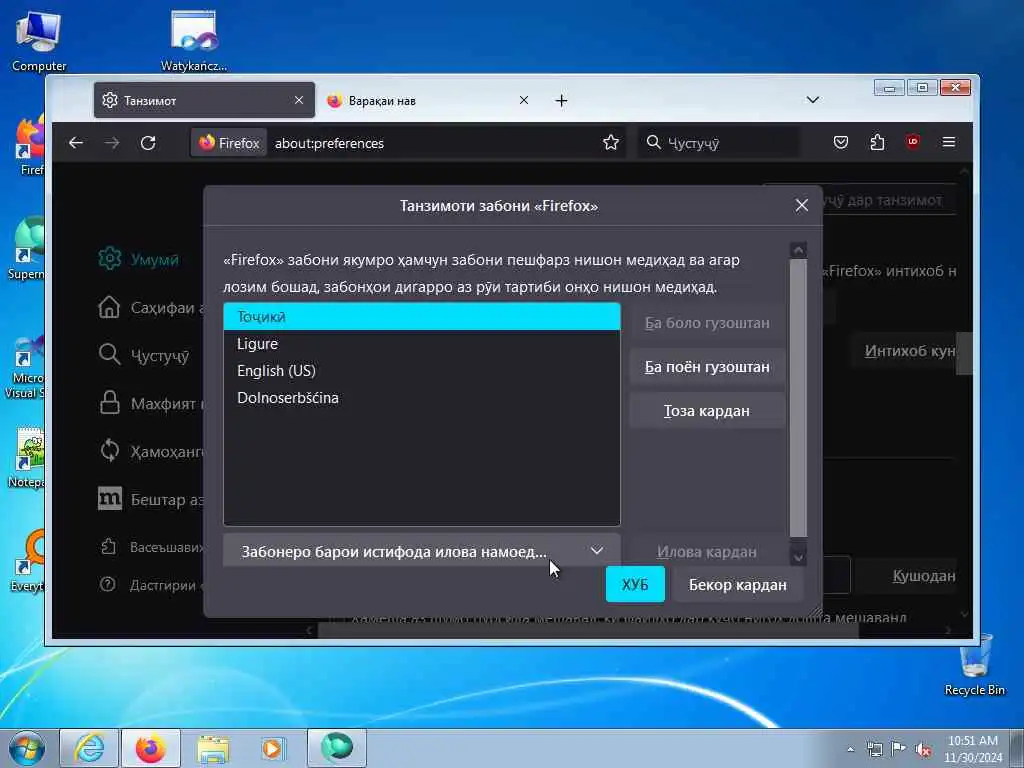Screen dimensions: 1024x768
Task: Click the Ҷустуҷӯ search box in toolbar
Action: pyautogui.click(x=718, y=142)
